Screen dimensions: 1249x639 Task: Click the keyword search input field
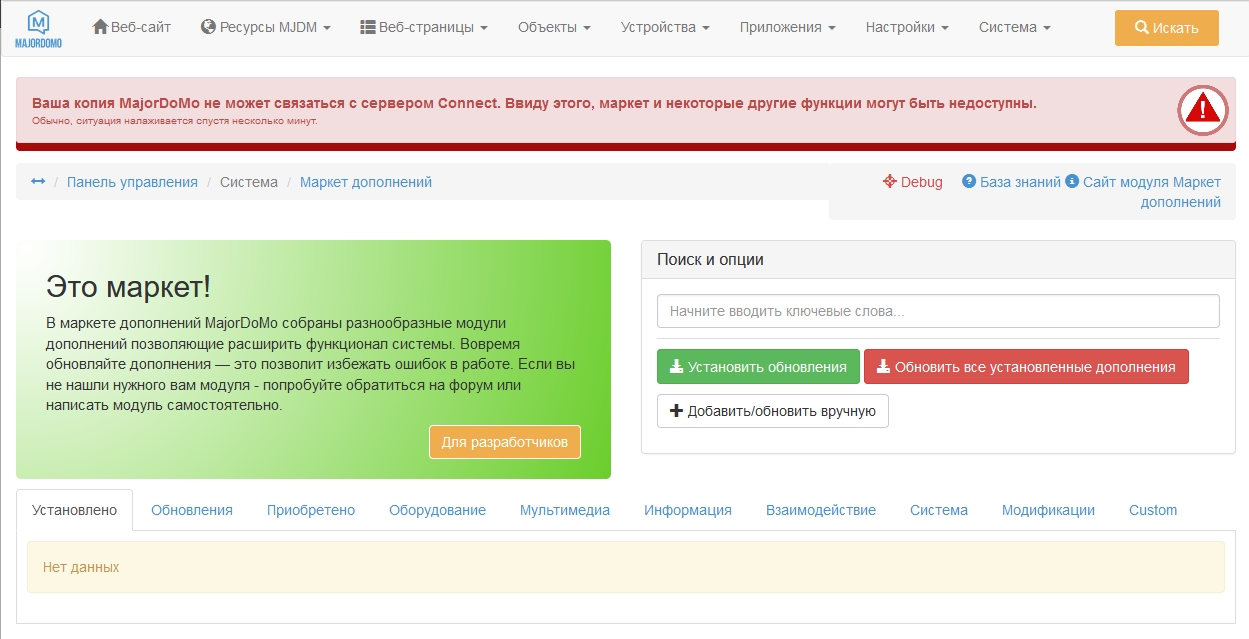[x=937, y=311]
